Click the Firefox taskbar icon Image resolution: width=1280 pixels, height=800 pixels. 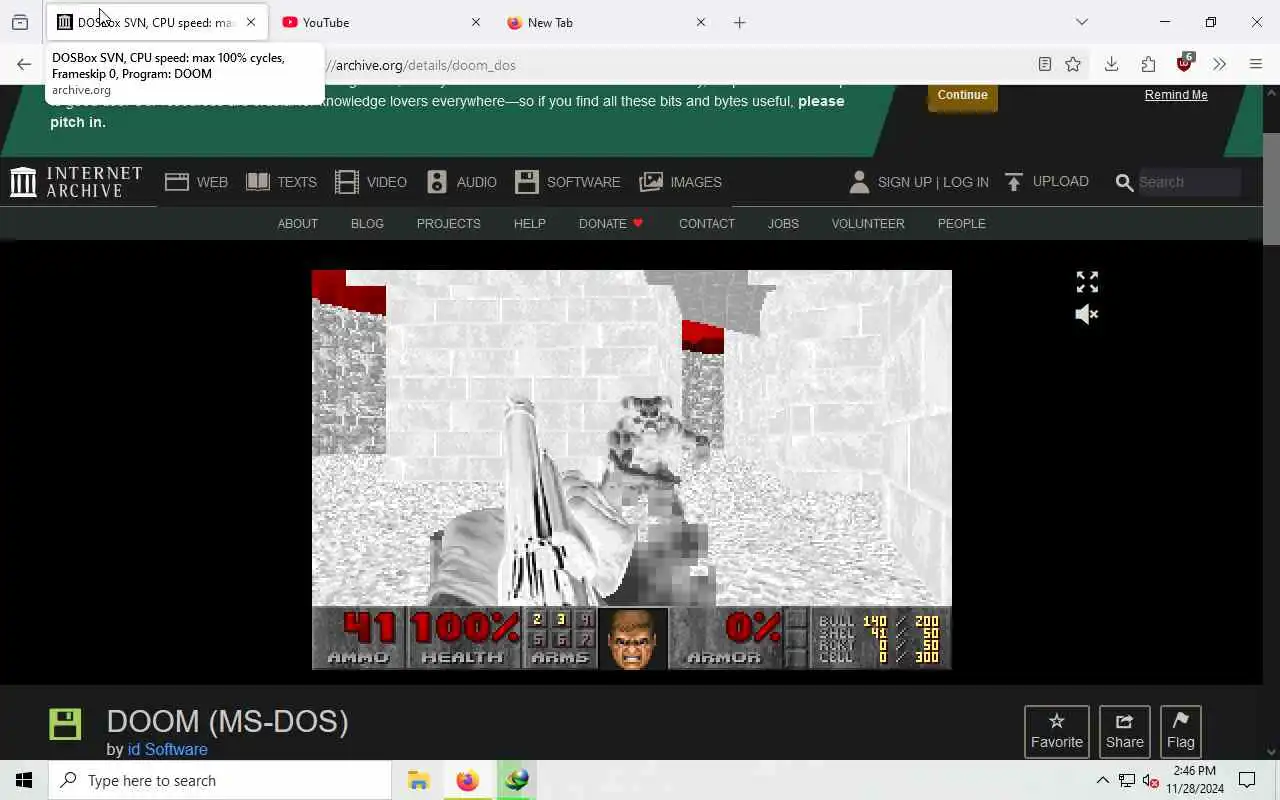coord(467,780)
